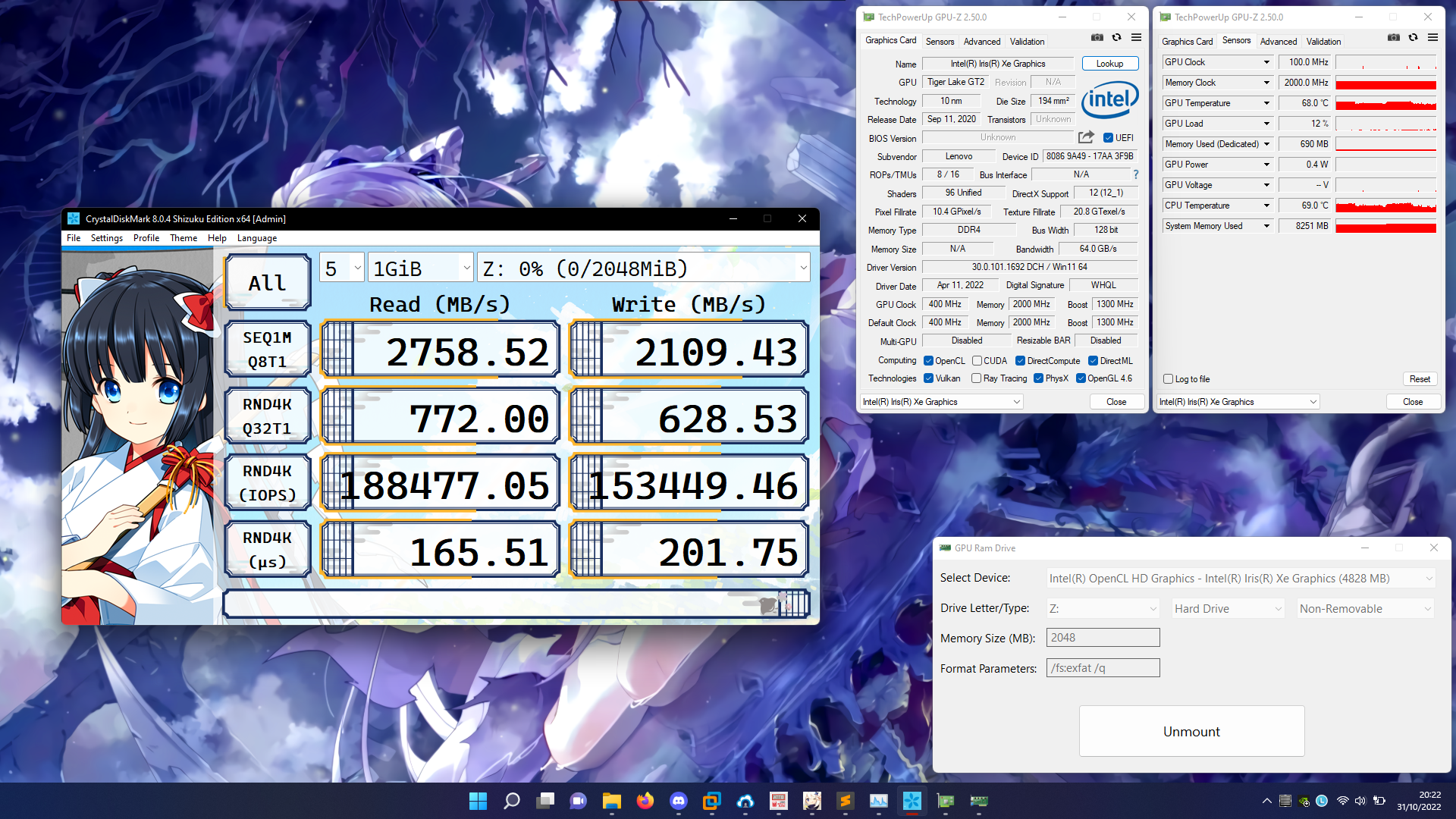
Task: Open Settings menu in CrystalDiskMark
Action: coord(106,238)
